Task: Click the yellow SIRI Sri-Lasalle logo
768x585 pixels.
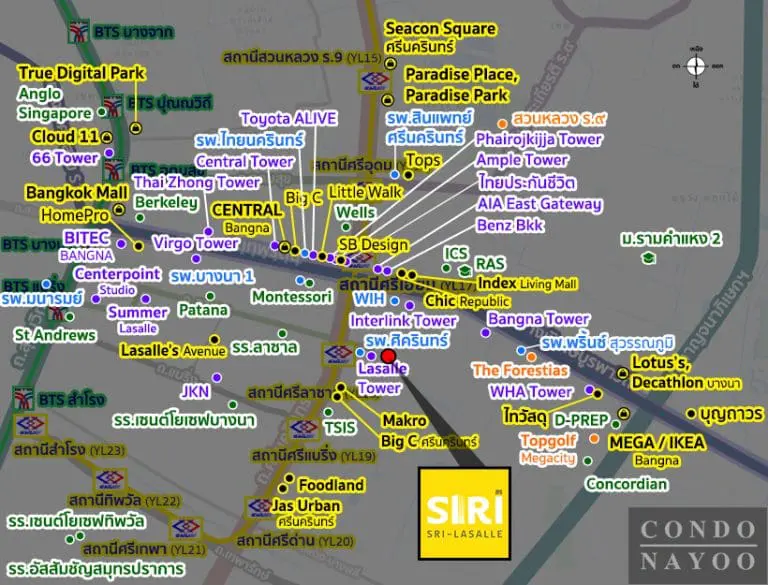Action: pos(464,513)
